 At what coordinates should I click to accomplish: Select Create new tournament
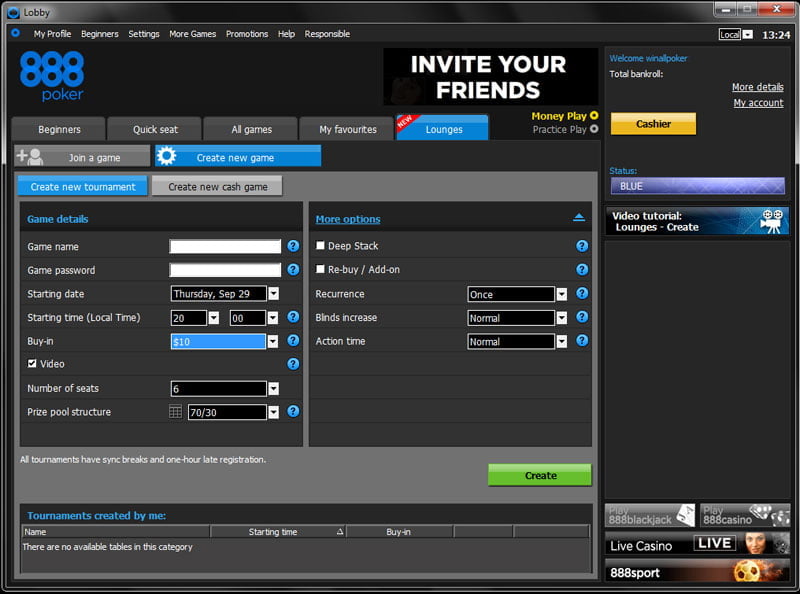click(83, 186)
